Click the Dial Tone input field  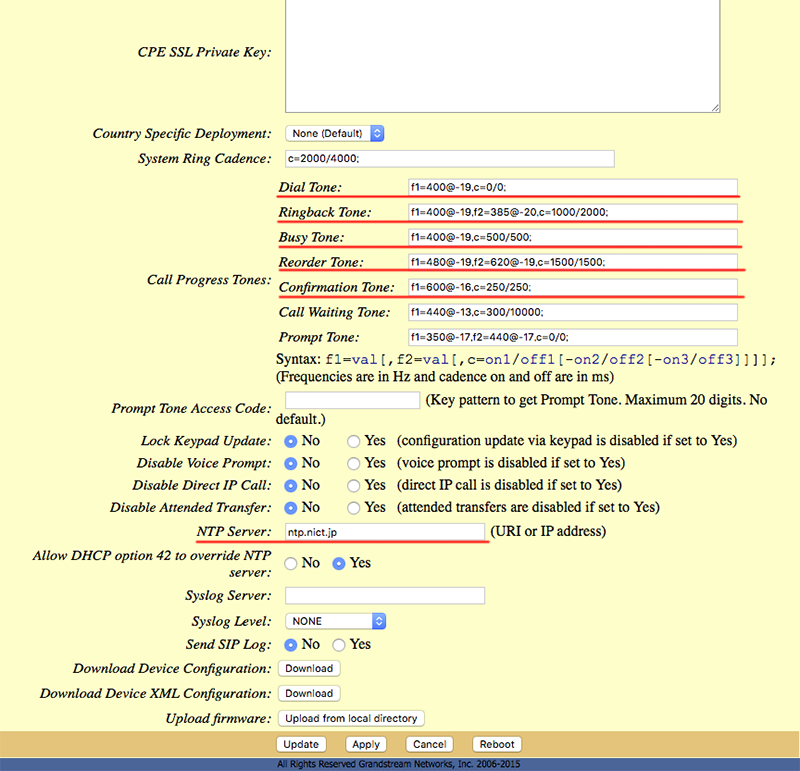click(x=572, y=187)
